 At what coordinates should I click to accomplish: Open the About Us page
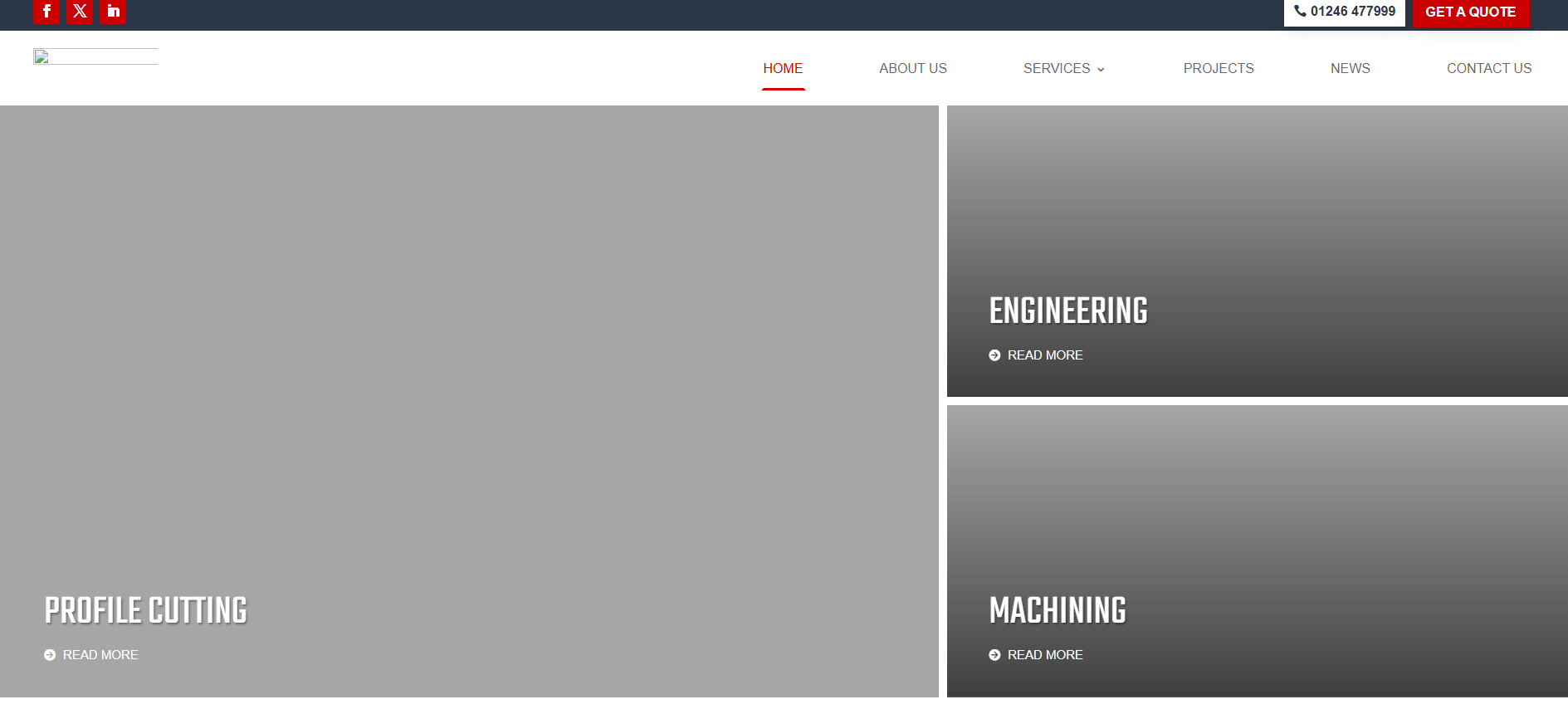click(912, 69)
